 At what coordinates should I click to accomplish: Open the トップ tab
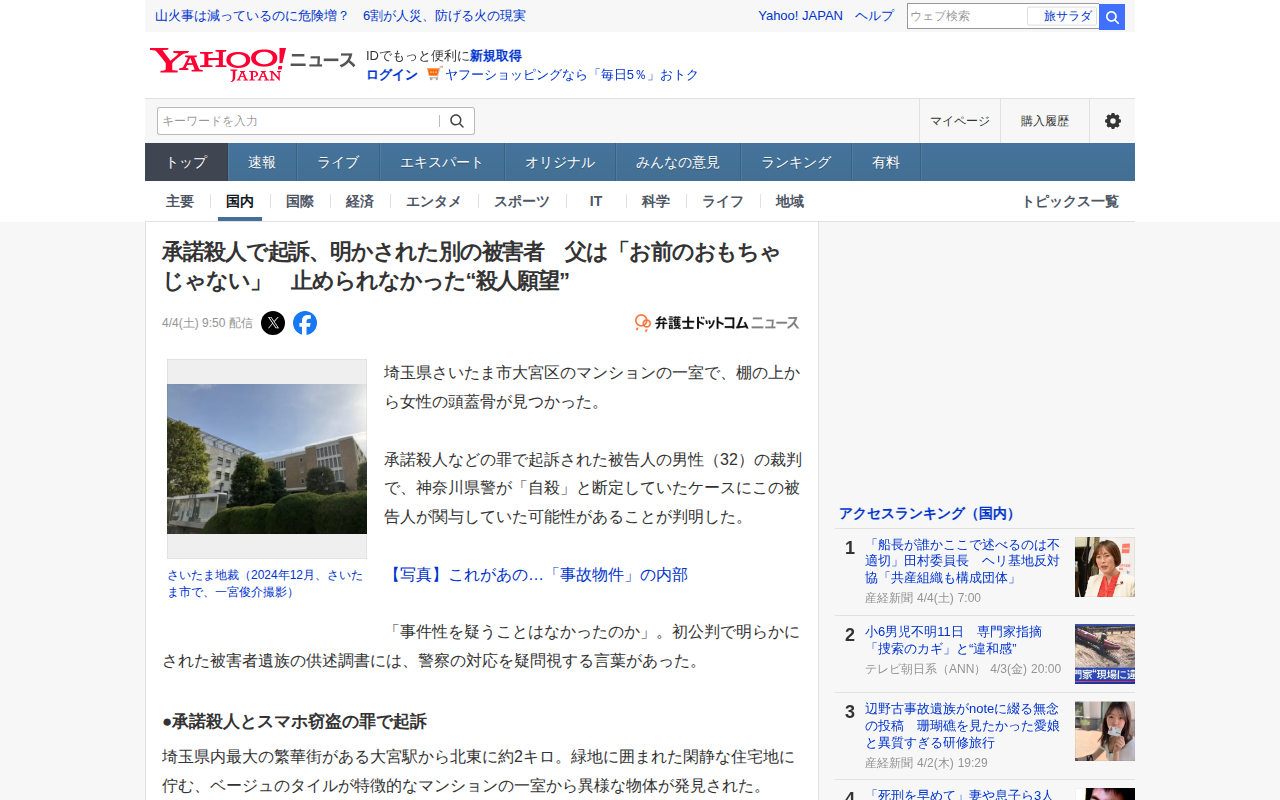tap(187, 162)
